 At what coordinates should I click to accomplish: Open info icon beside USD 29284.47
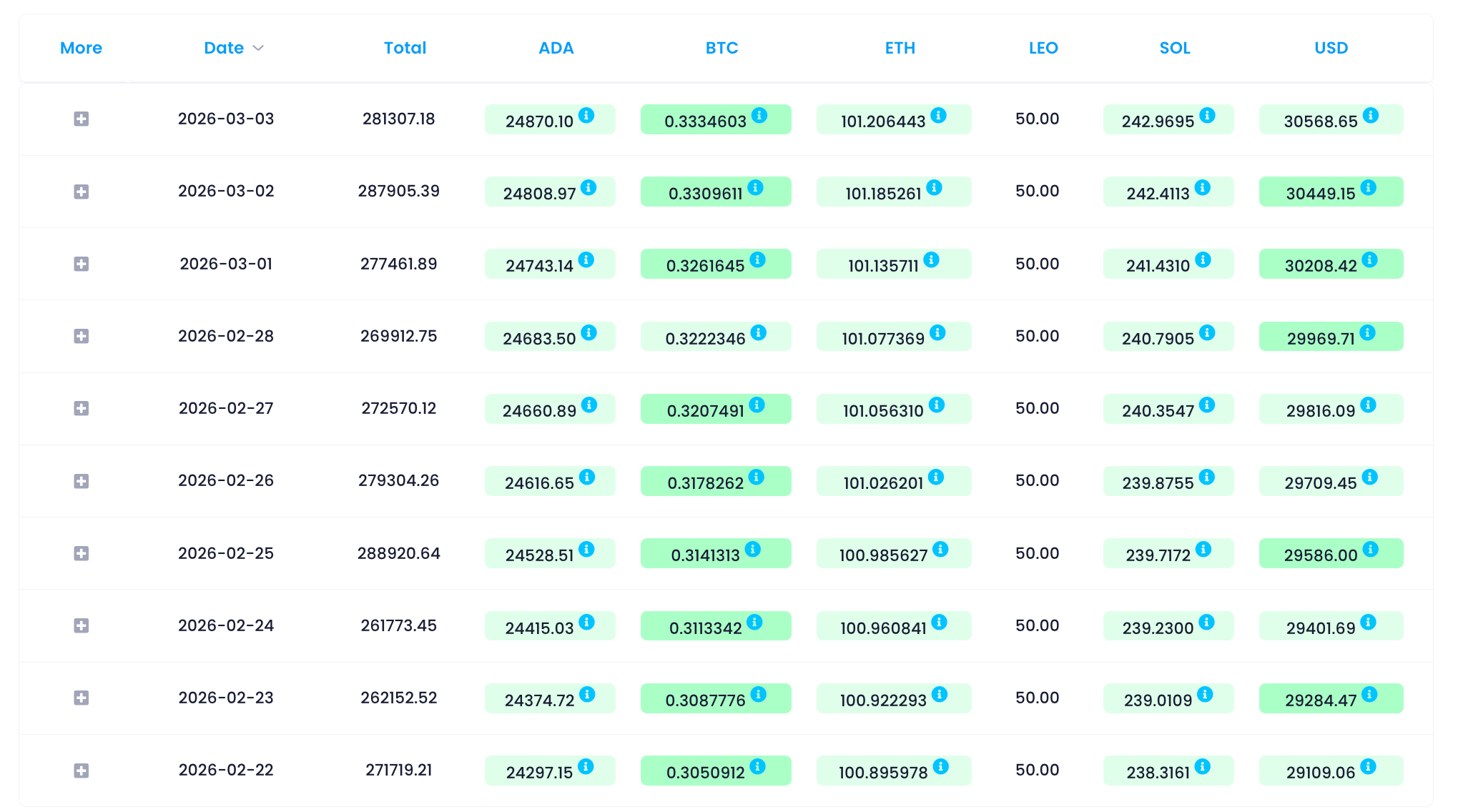coord(1369,694)
